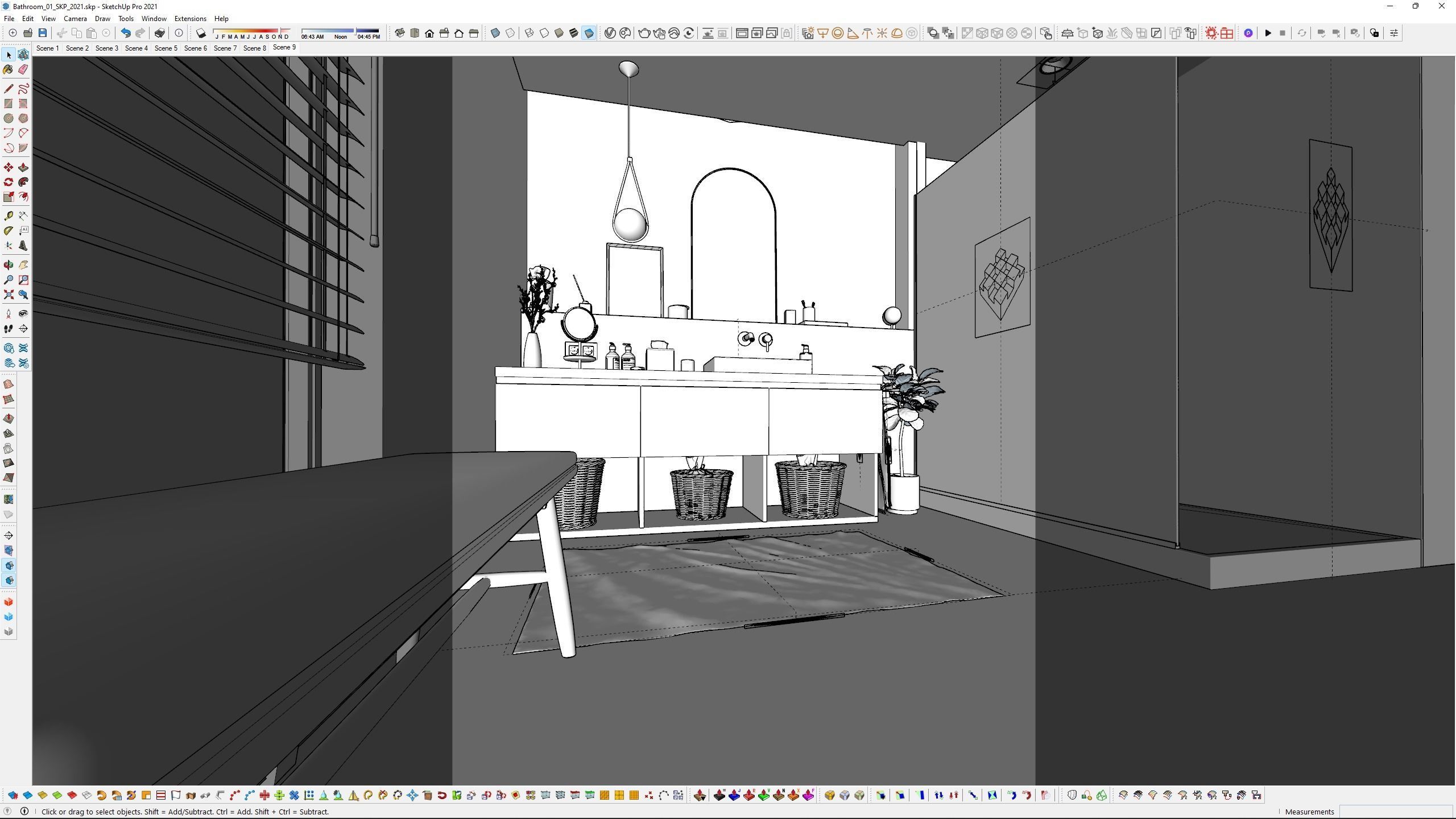Click the Undo arrow icon

point(125,33)
